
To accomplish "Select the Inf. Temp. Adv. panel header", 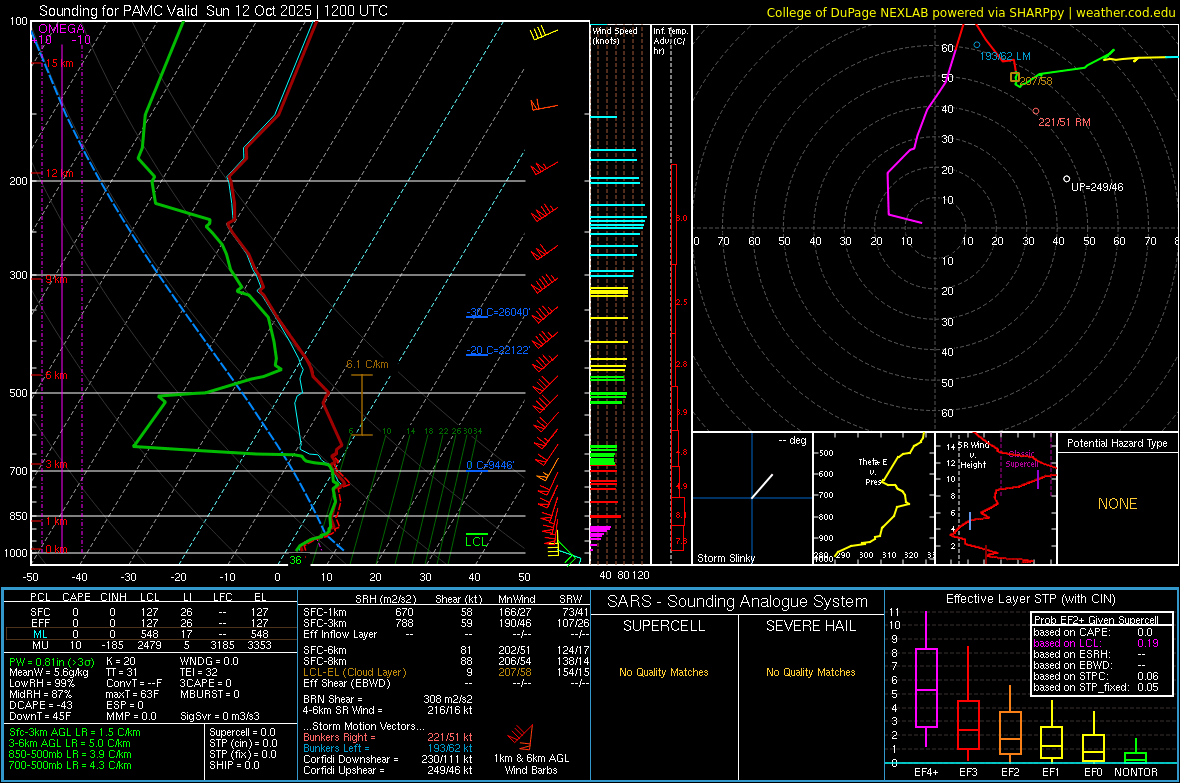I will click(670, 41).
